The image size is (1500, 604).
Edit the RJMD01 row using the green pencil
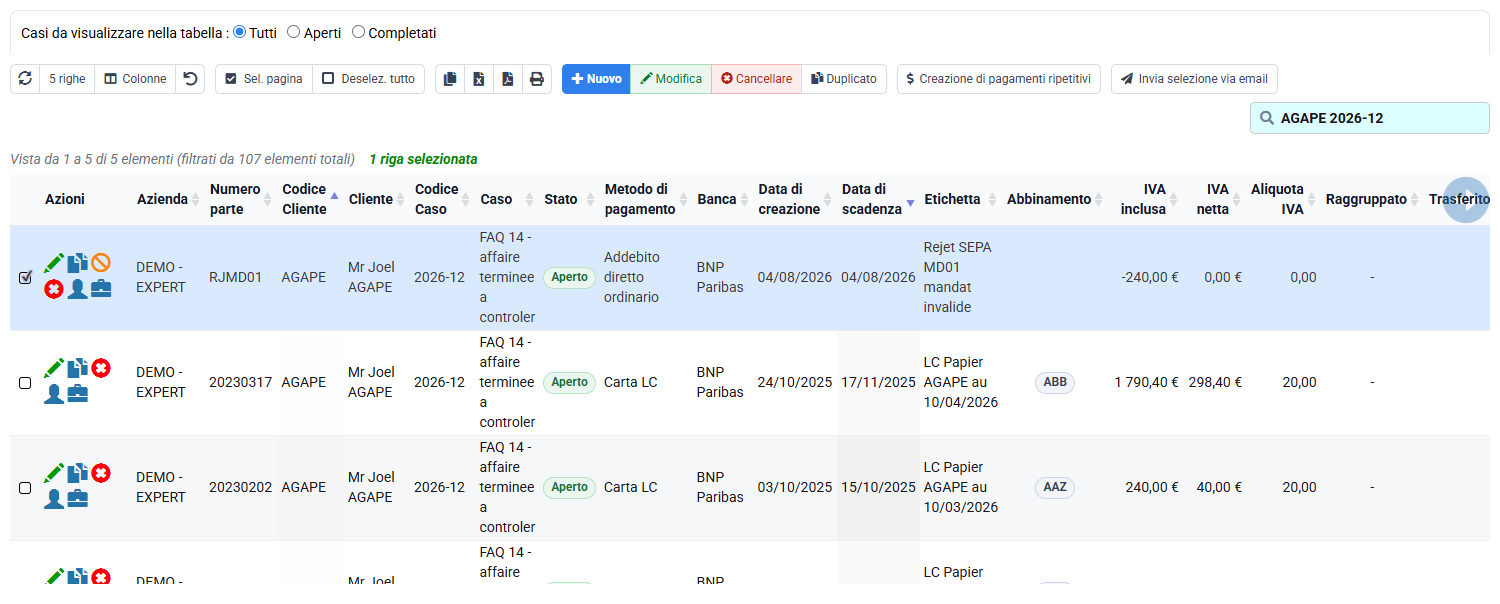click(54, 263)
